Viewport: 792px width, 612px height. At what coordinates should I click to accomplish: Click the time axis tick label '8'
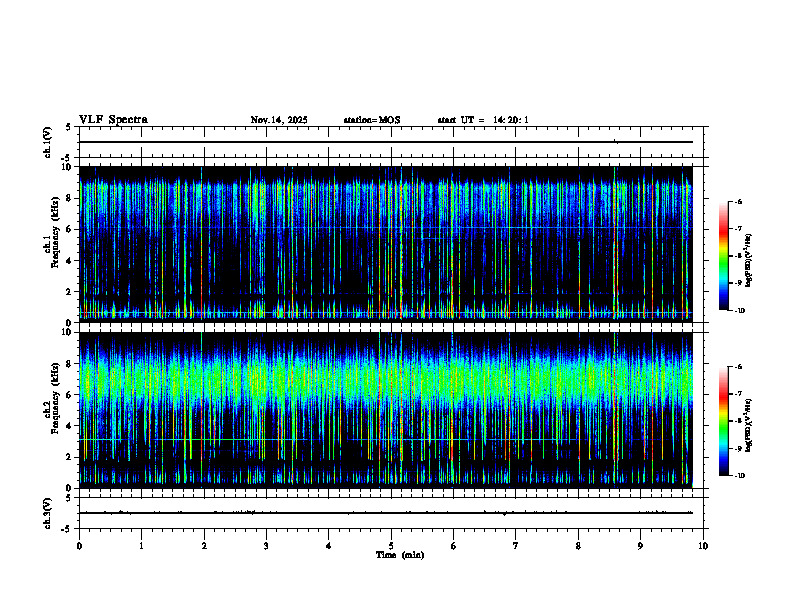[578, 546]
